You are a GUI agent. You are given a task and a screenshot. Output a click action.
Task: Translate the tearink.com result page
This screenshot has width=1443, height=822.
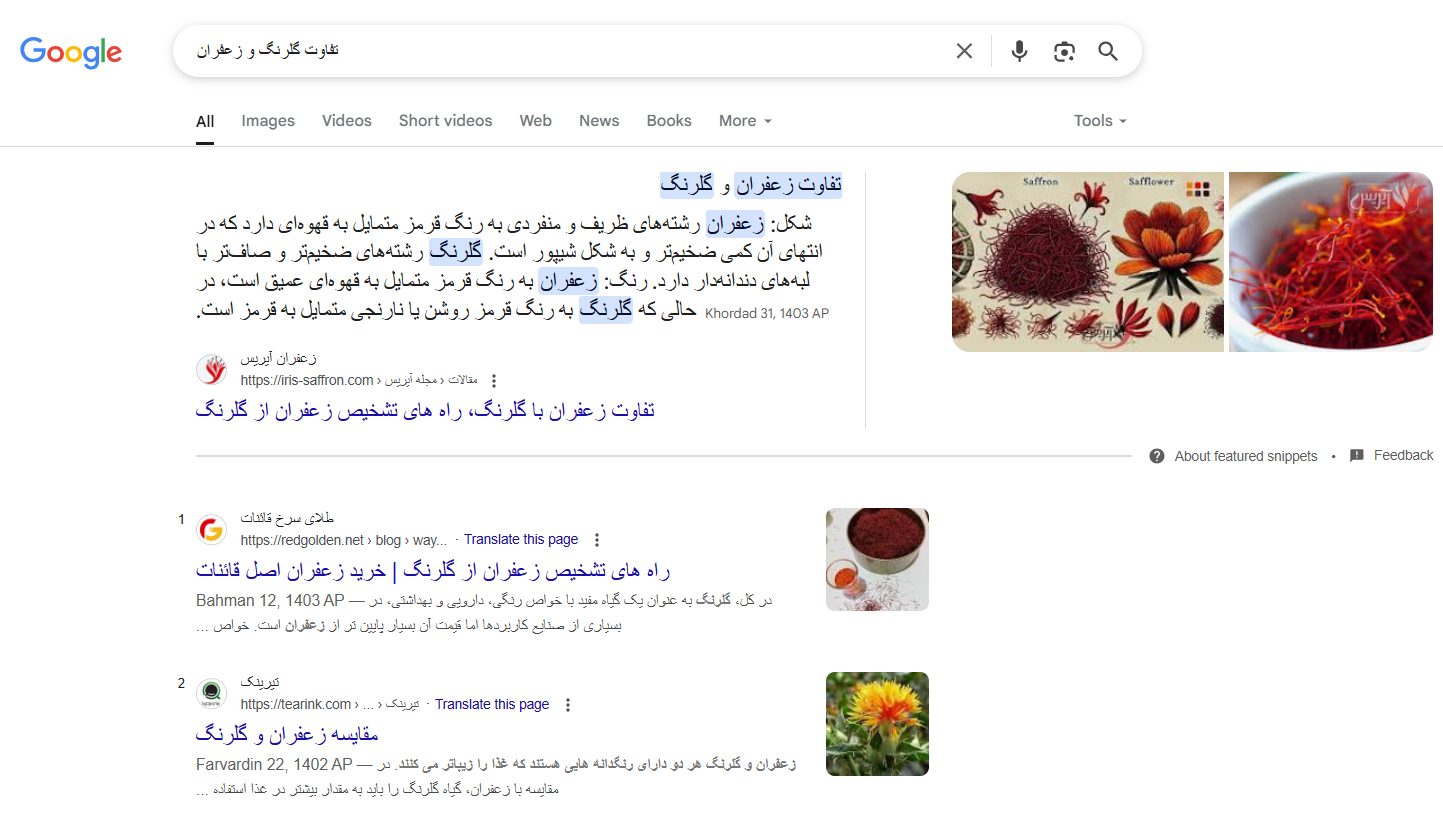(x=492, y=704)
